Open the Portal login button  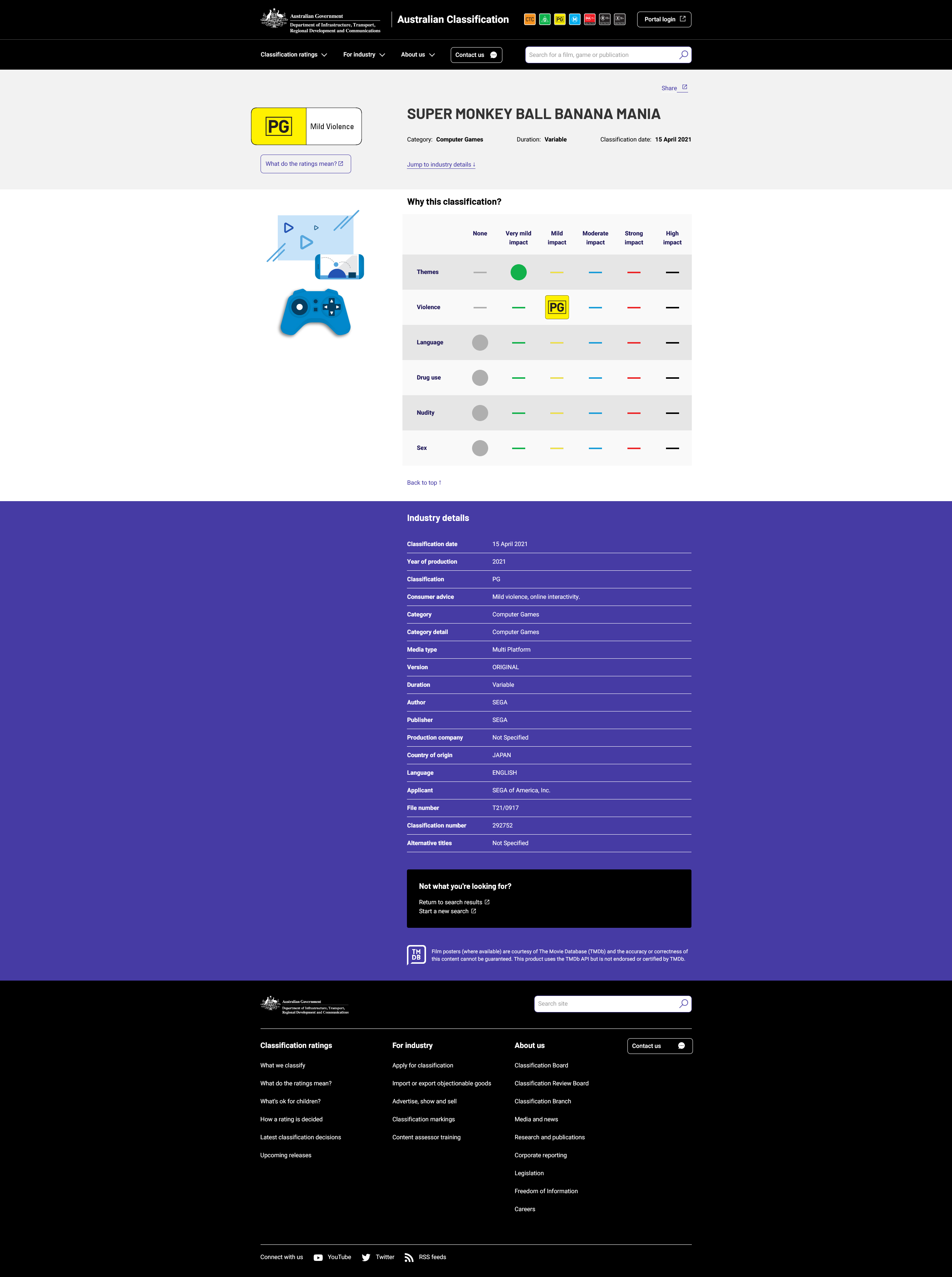point(664,19)
